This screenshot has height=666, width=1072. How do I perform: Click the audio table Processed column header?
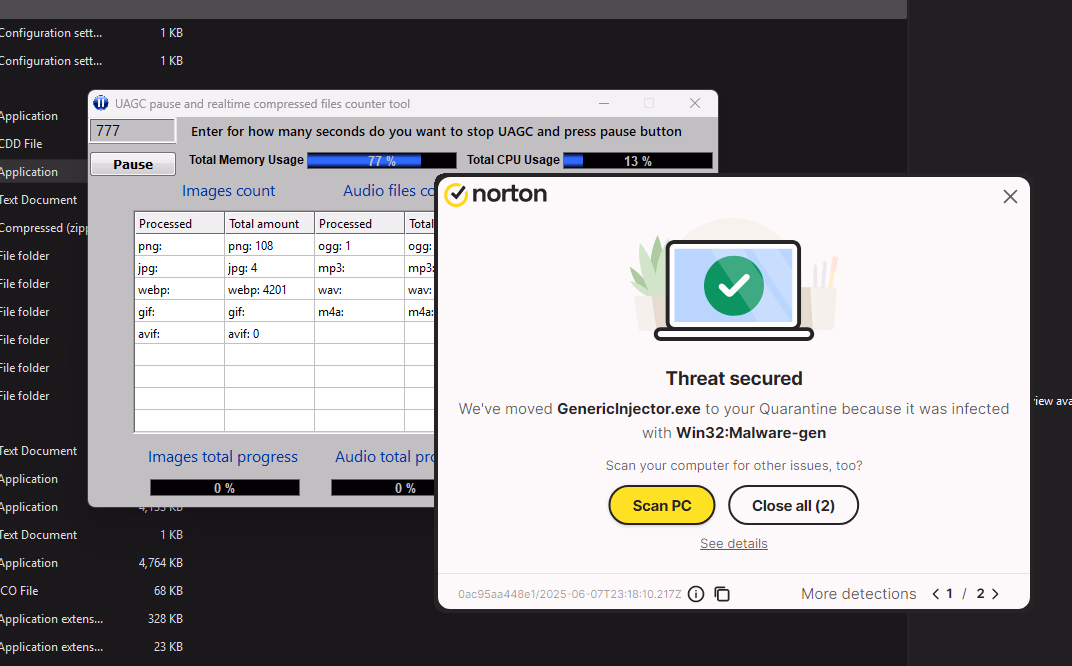click(x=360, y=224)
